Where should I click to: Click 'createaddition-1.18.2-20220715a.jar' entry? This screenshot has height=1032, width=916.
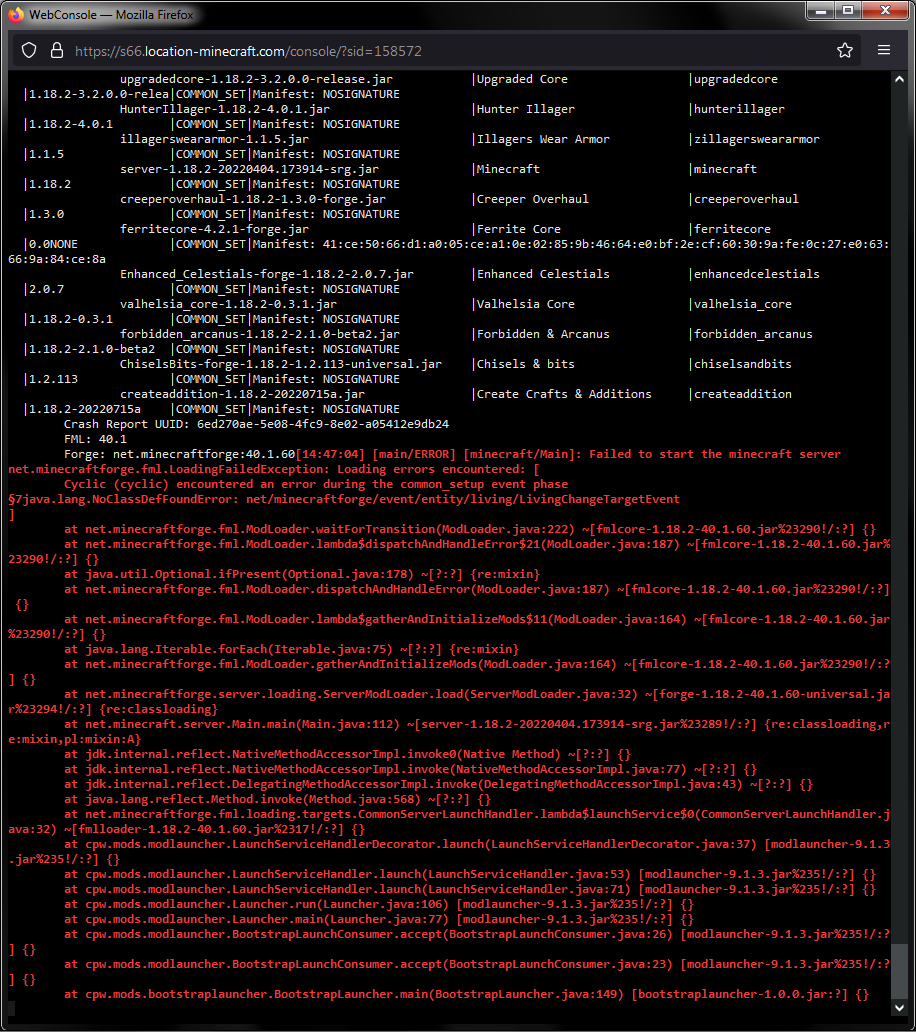242,394
